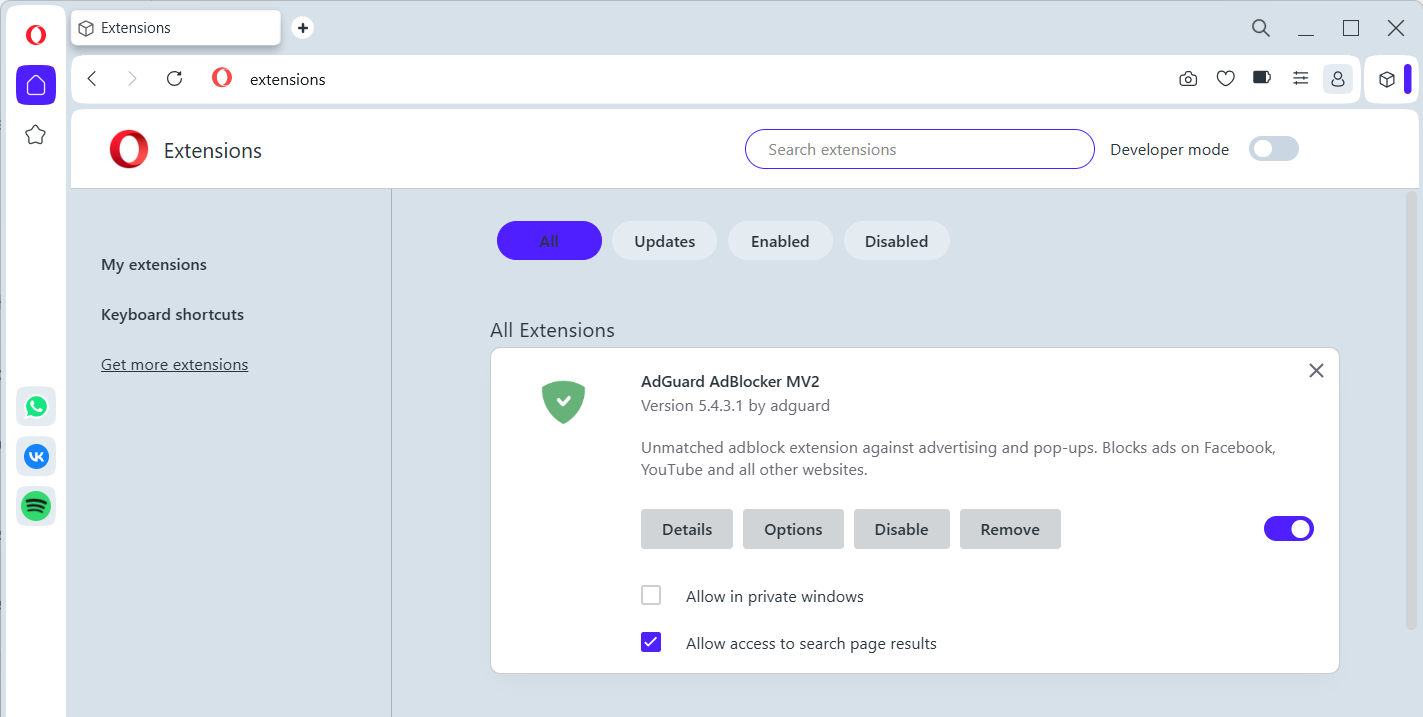Go back to previous page

click(92, 79)
